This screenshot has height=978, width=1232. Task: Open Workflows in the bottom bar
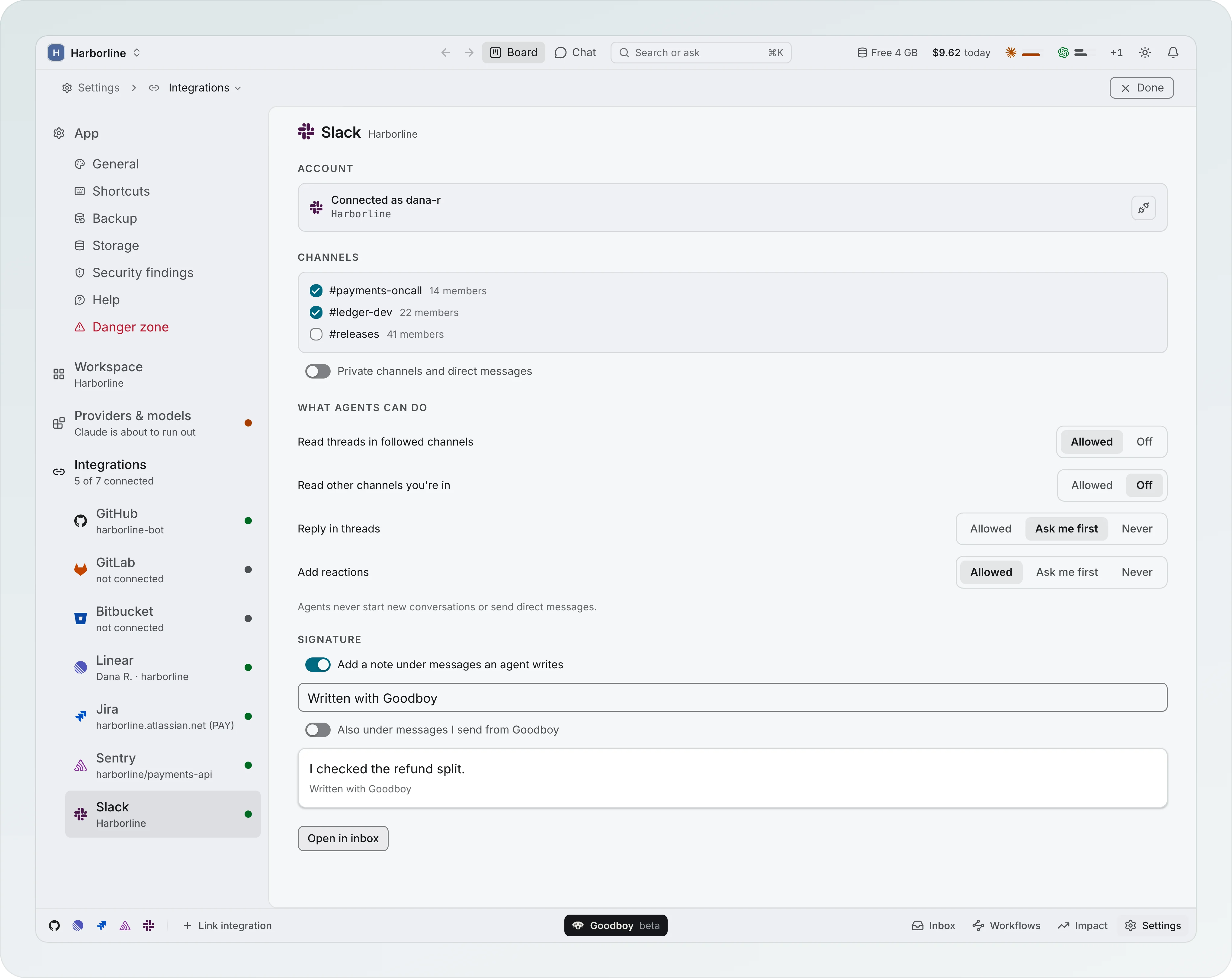(x=1006, y=925)
